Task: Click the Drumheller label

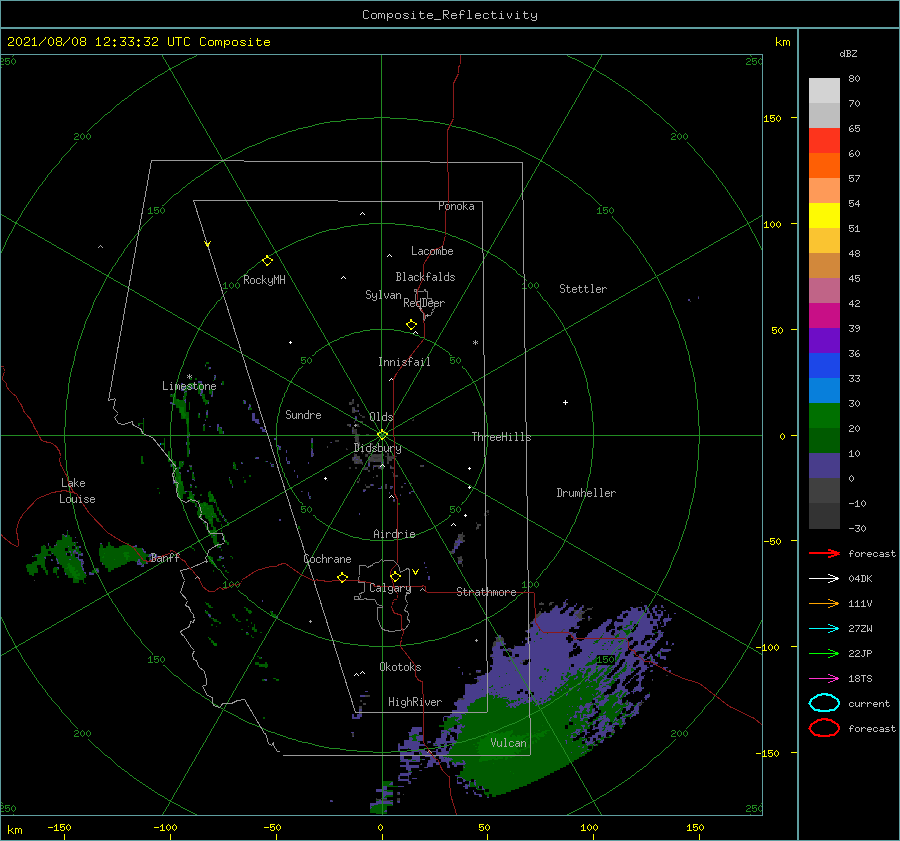Action: pos(586,493)
